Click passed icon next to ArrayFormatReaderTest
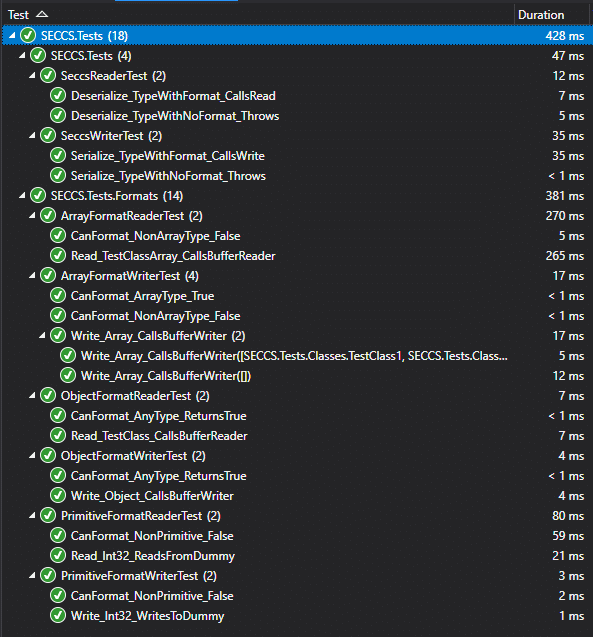 (x=48, y=215)
